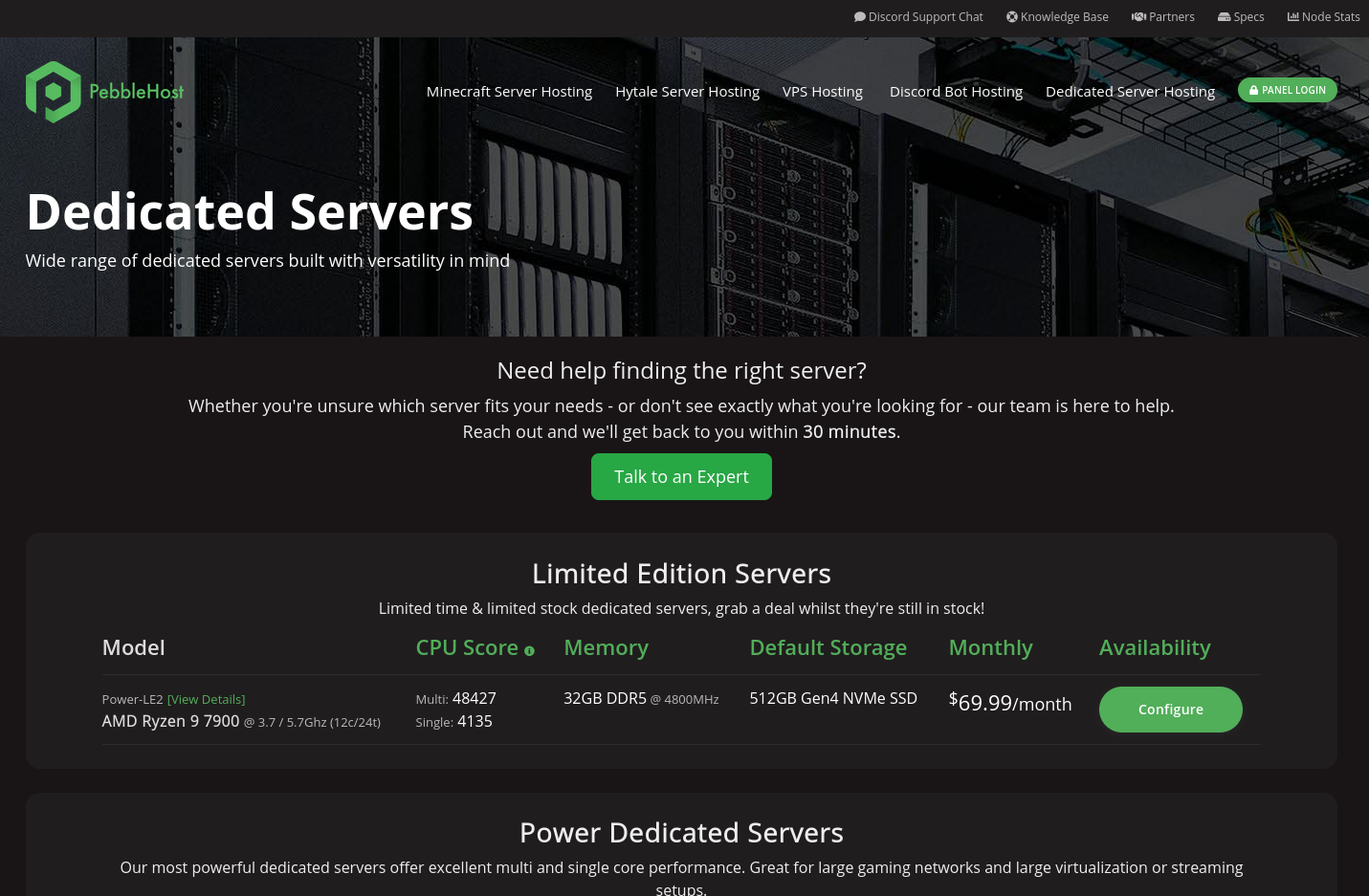Click the CPU Score column header
This screenshot has width=1369, height=896.
pyautogui.click(x=467, y=647)
